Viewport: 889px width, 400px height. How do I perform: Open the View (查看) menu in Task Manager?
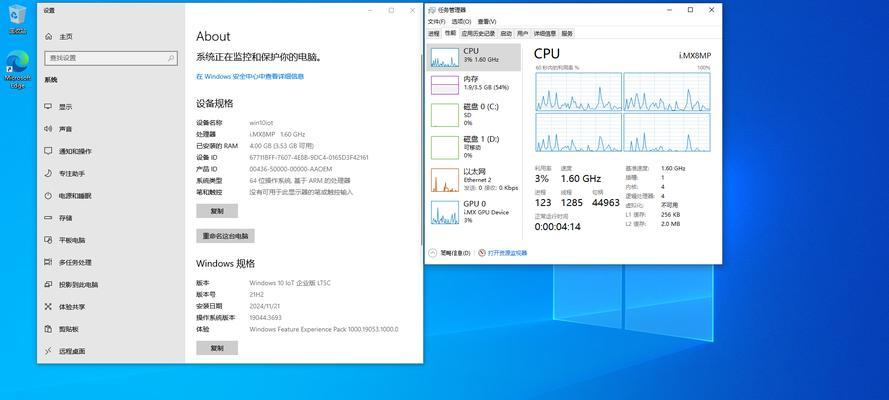(486, 22)
